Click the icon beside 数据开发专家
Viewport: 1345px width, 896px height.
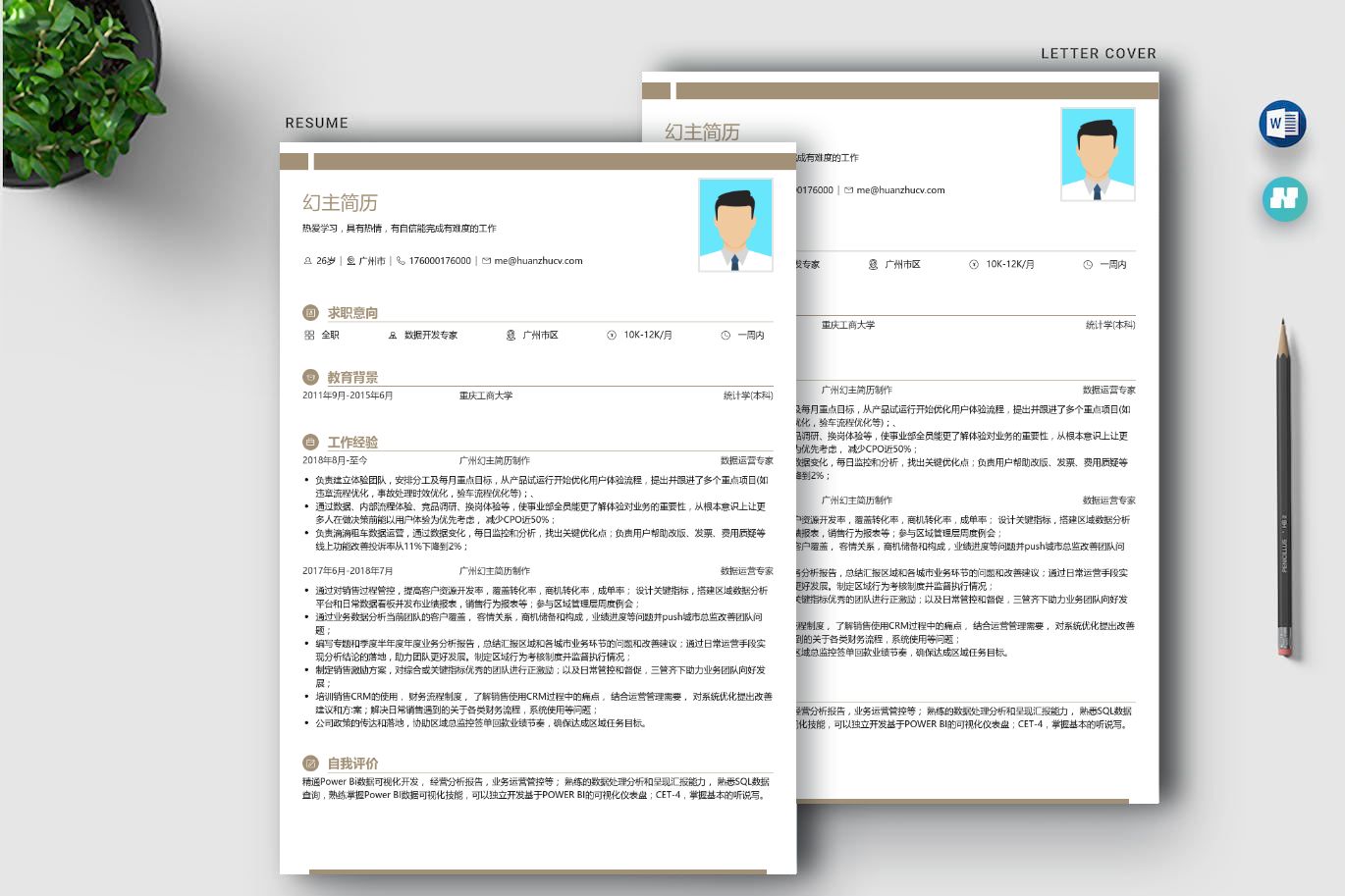[x=393, y=336]
